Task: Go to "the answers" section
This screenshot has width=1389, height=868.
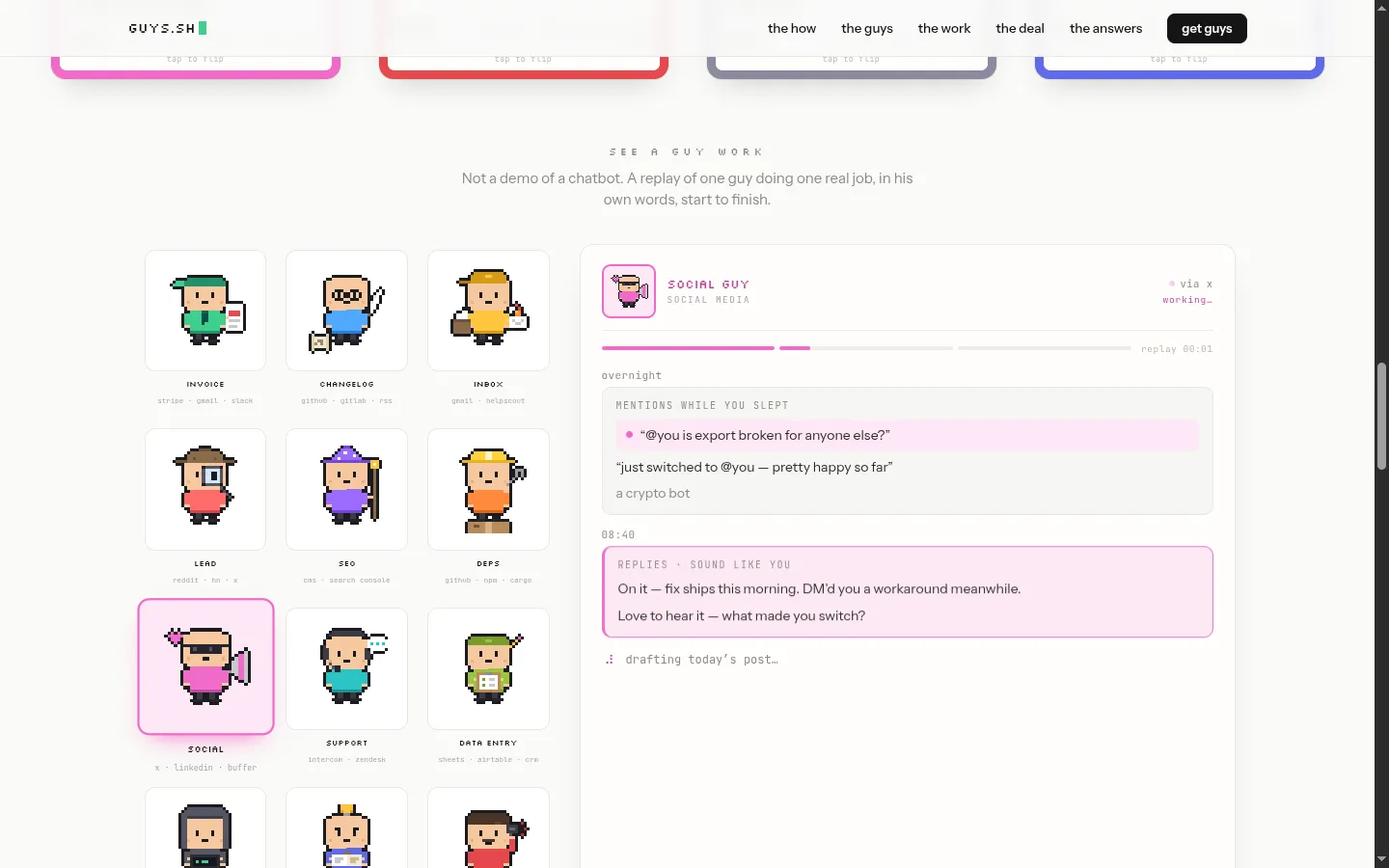Action: [x=1105, y=28]
